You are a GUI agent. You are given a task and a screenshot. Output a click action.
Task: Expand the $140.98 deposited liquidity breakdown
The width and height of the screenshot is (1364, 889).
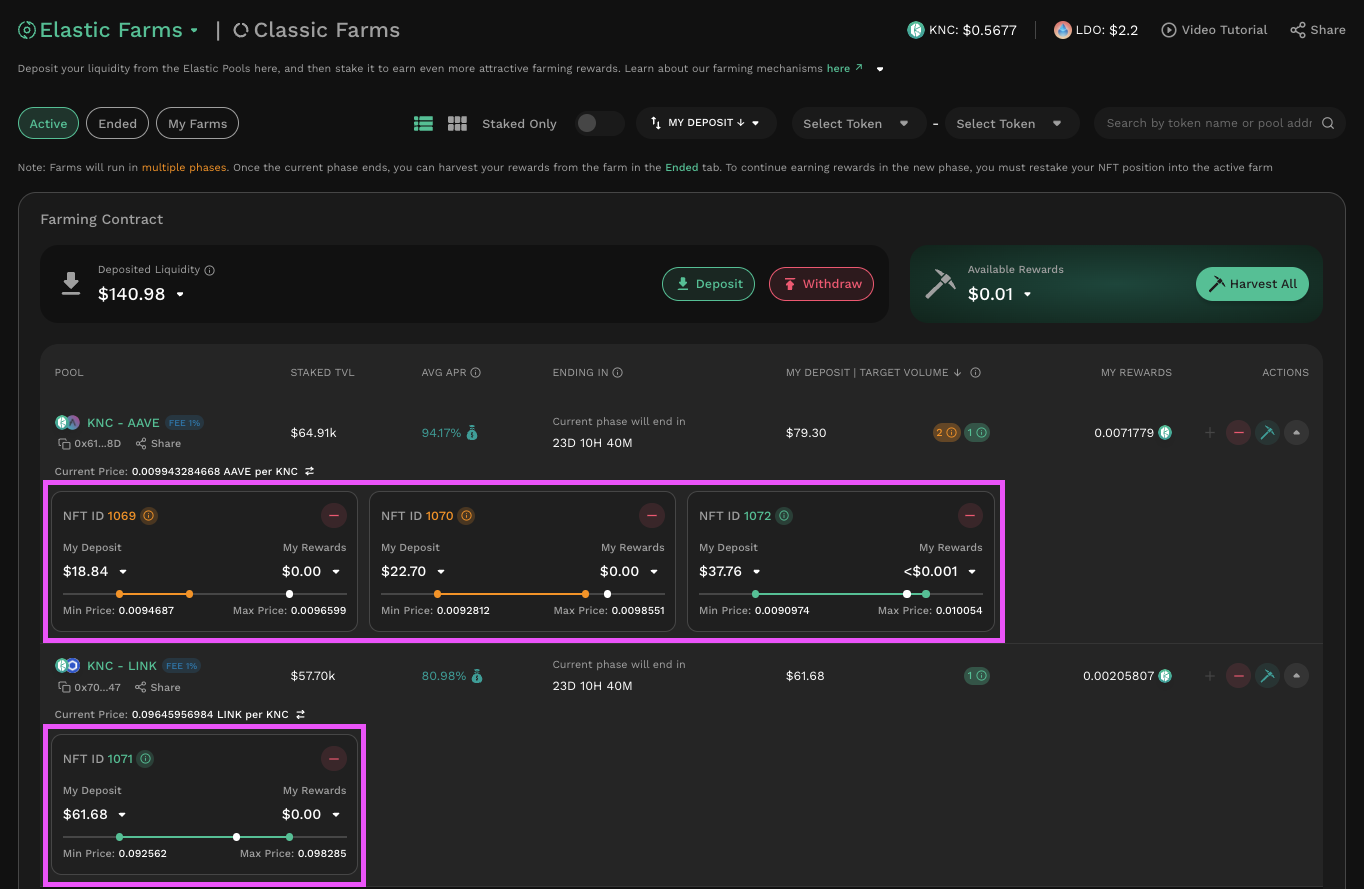[x=180, y=295]
